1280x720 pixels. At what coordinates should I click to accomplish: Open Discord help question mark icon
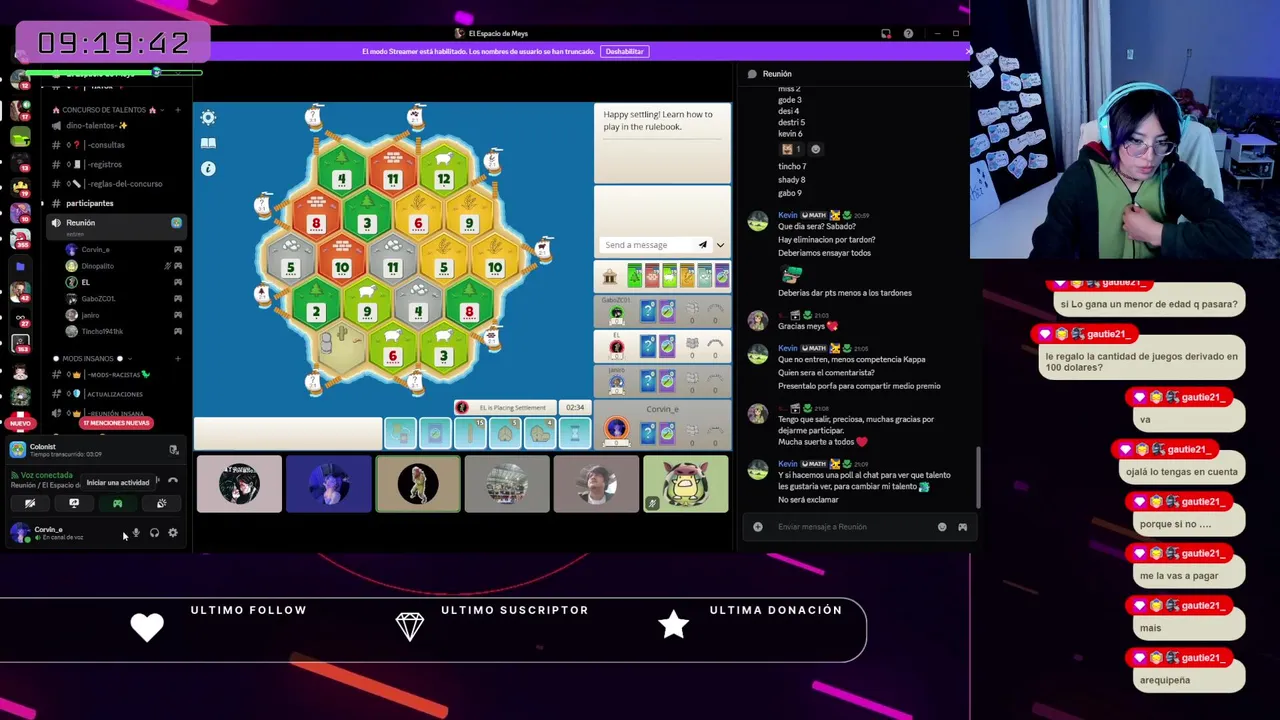[908, 34]
